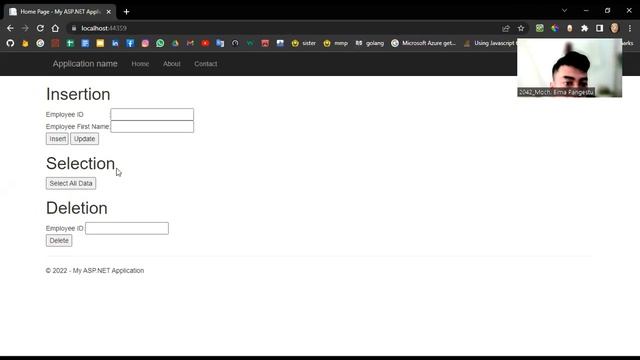Click the Application name brand link
Screen dimensions: 640x360
click(x=85, y=64)
